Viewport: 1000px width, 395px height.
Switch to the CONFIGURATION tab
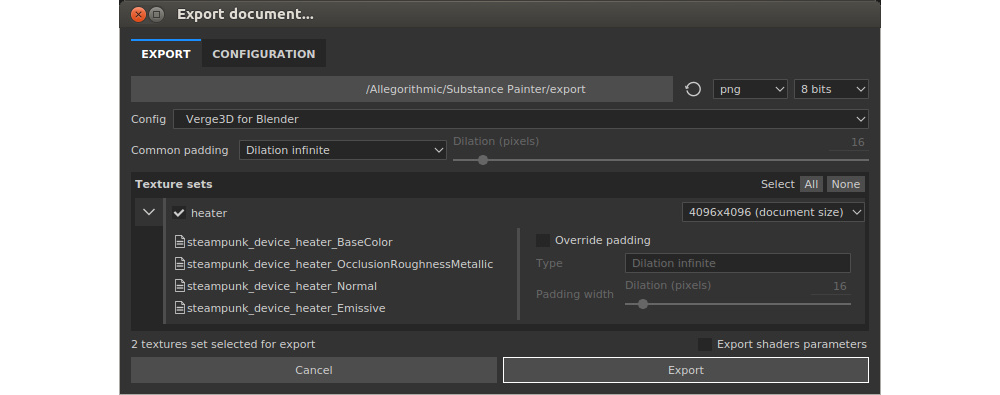coord(263,54)
